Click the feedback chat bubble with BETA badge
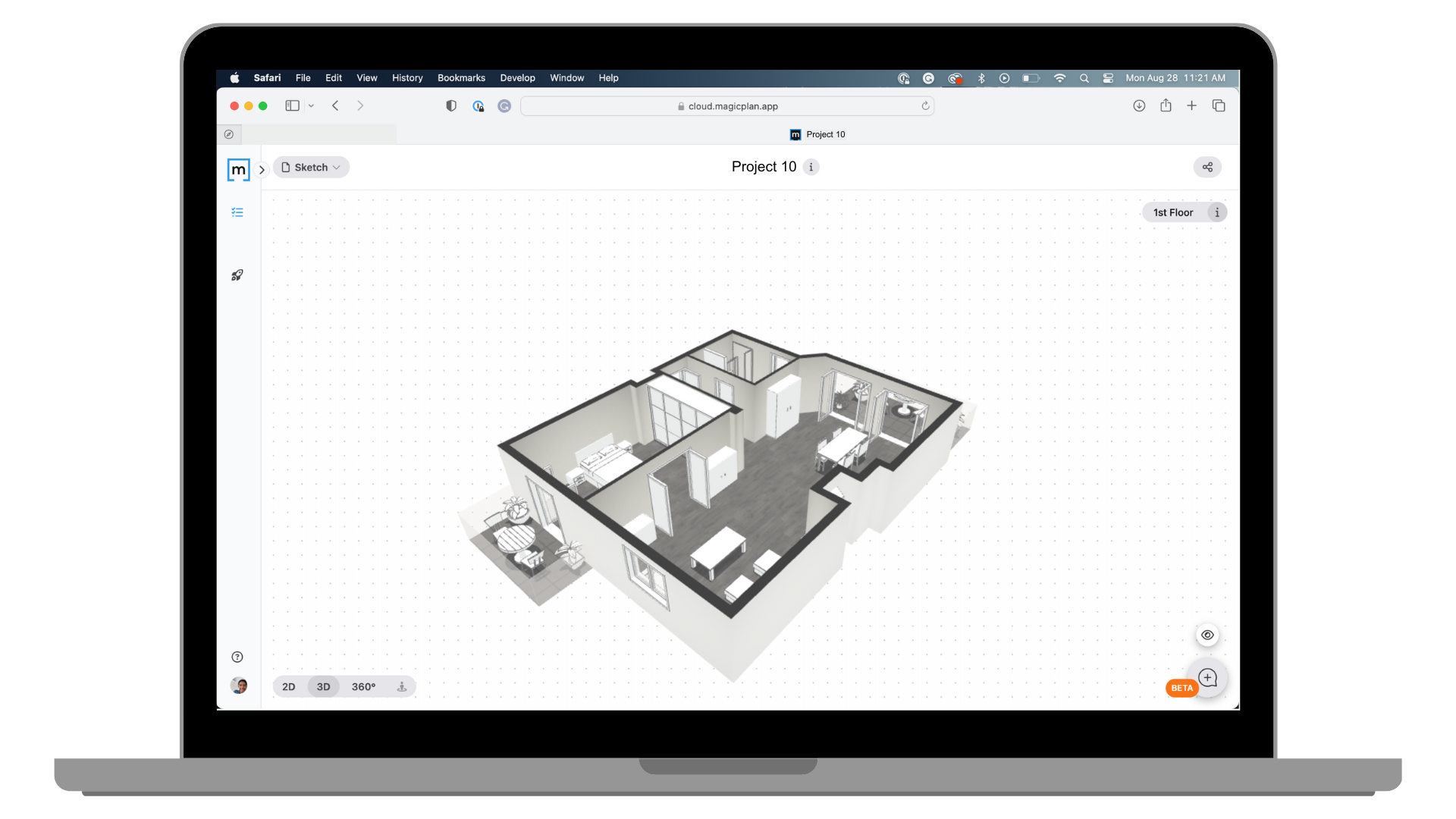The height and width of the screenshot is (819, 1456). (x=1208, y=678)
